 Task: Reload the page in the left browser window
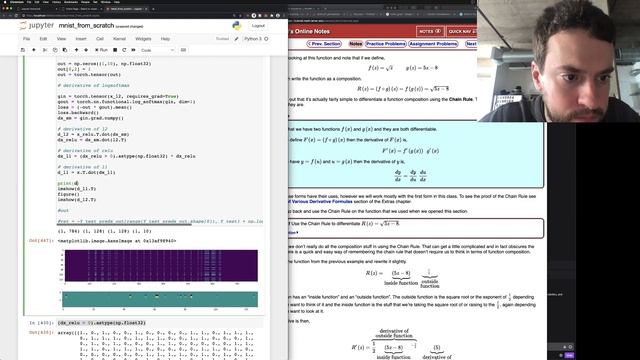[17, 16]
